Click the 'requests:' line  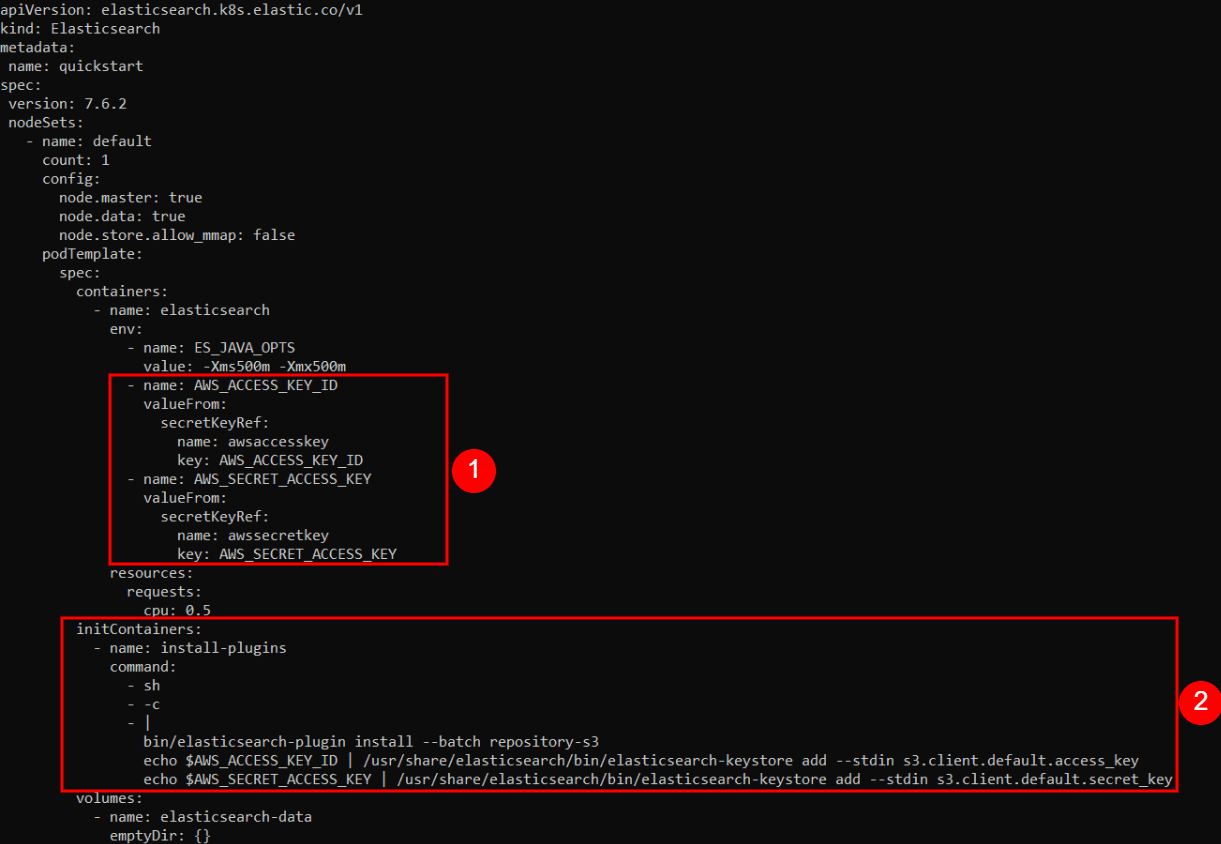coord(165,592)
